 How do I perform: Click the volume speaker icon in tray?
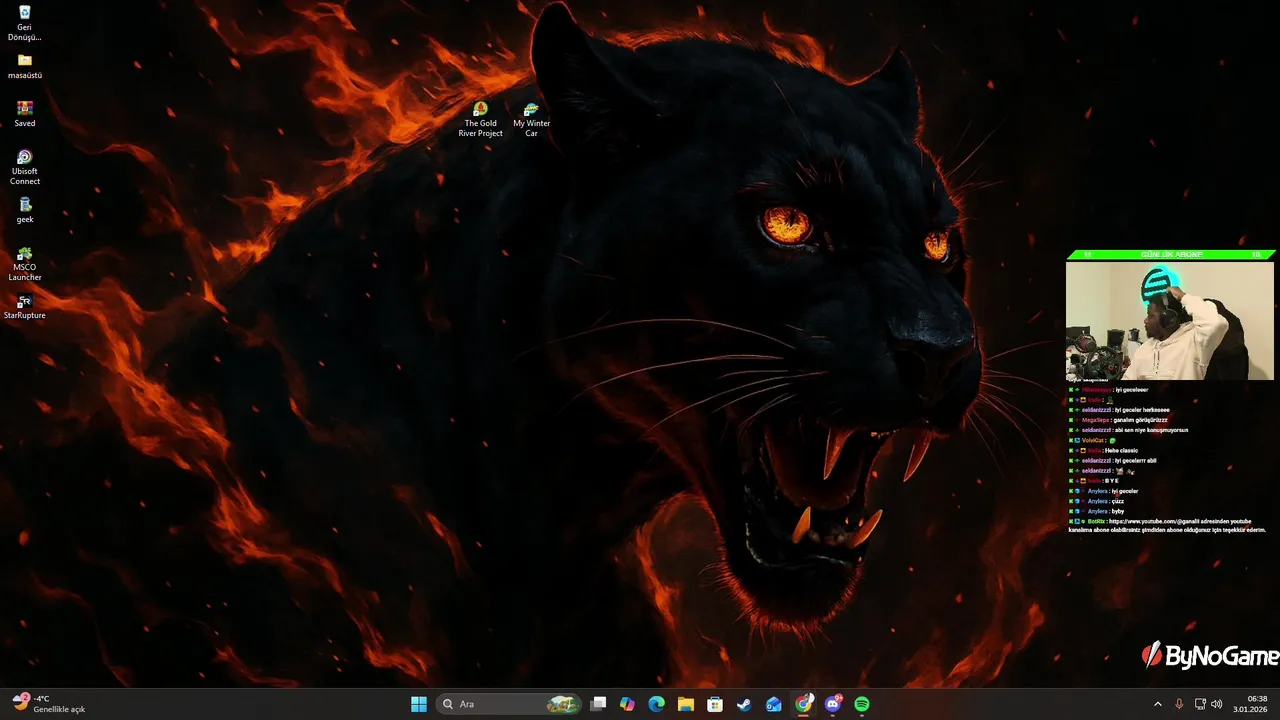click(1217, 704)
